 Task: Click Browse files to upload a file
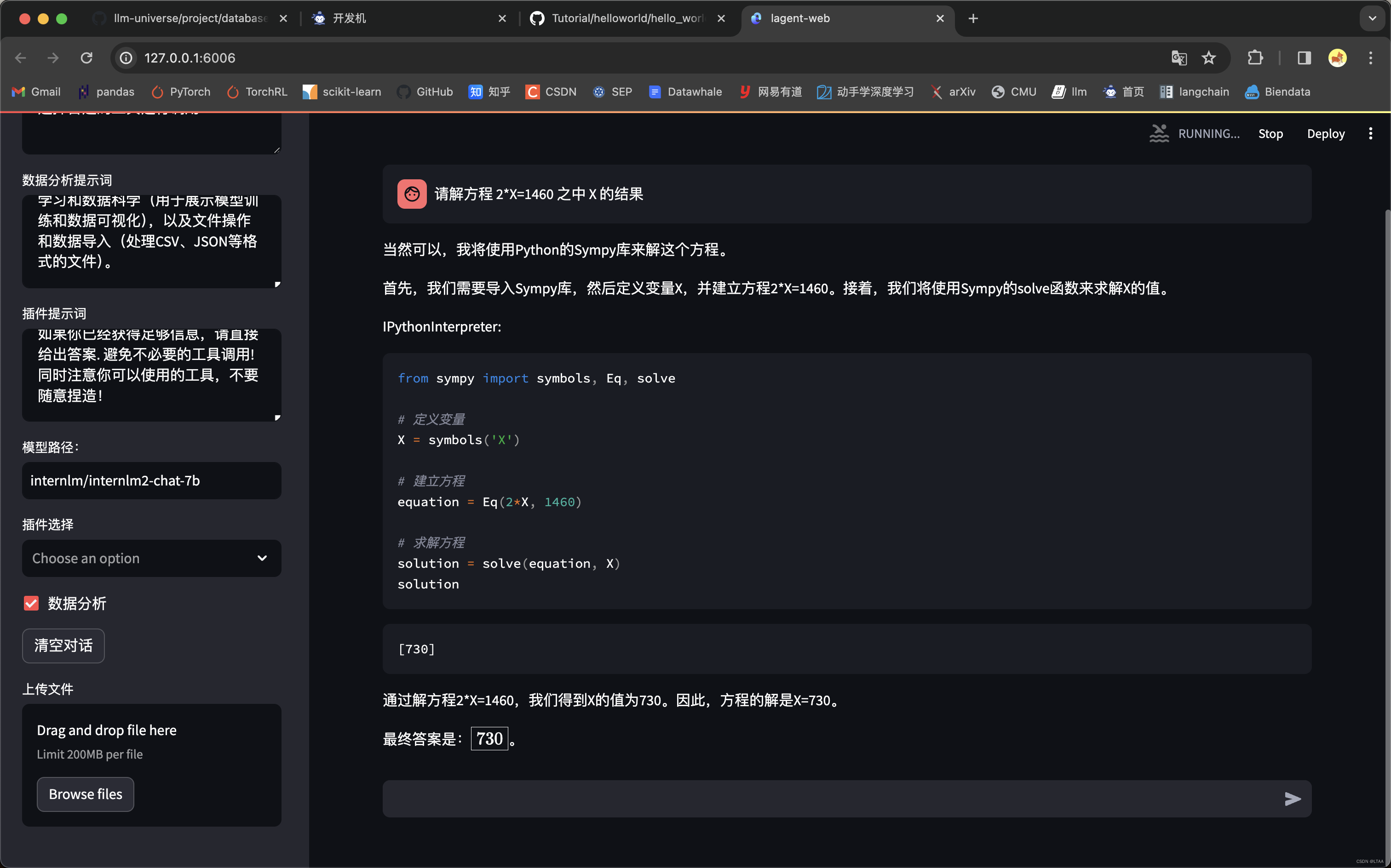tap(85, 794)
